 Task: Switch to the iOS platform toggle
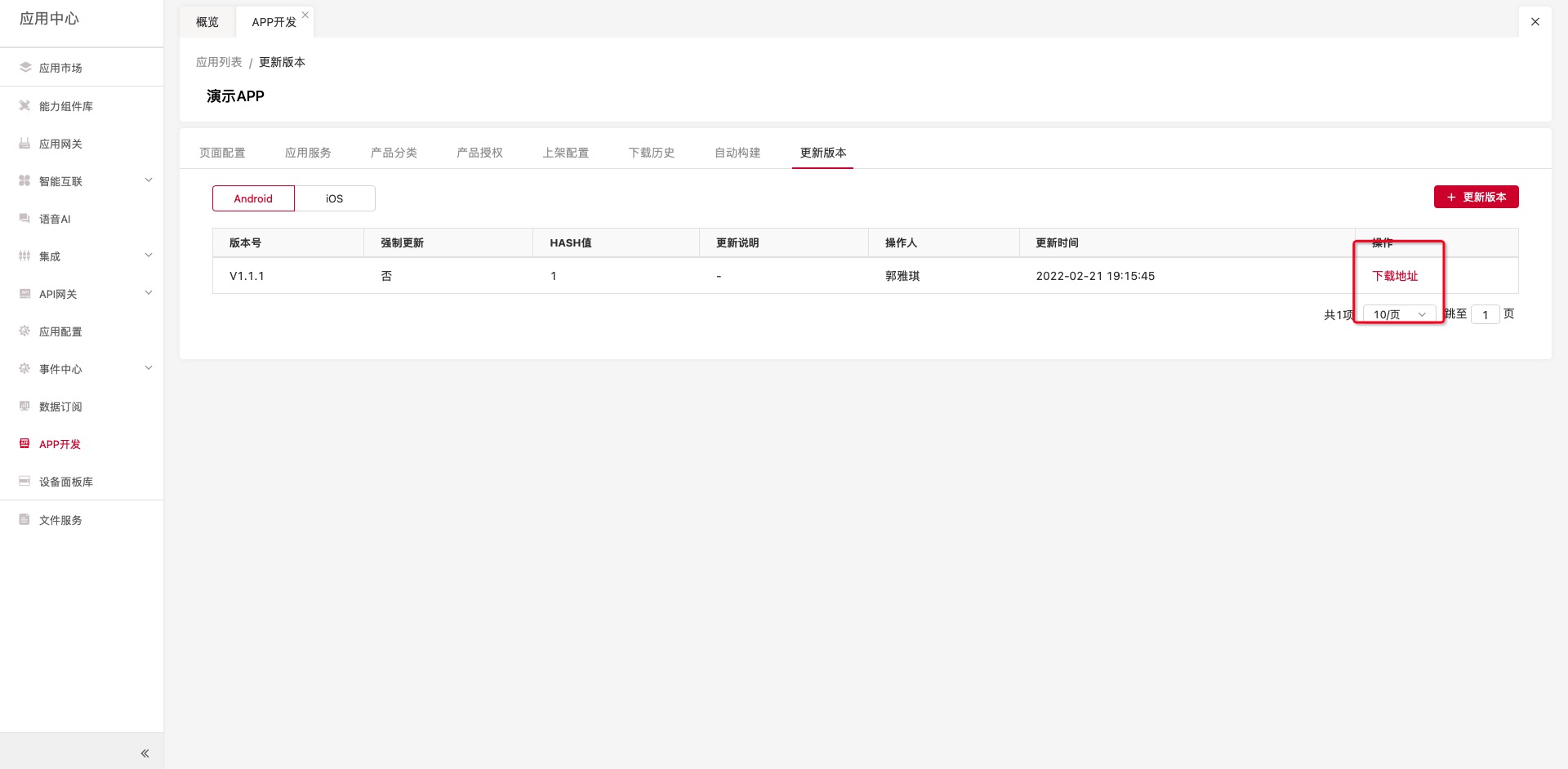335,198
